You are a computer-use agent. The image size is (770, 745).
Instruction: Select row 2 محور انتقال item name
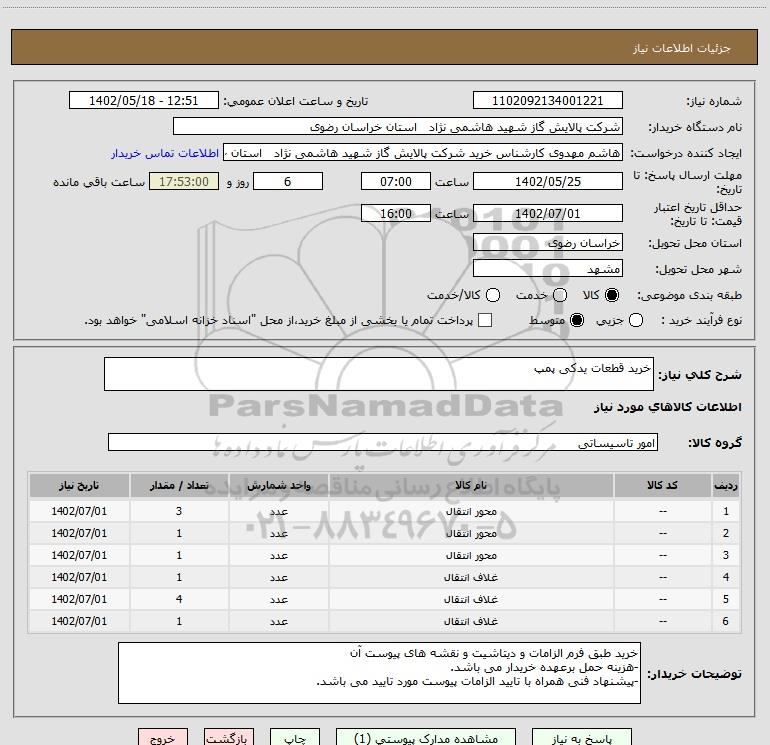[471, 533]
